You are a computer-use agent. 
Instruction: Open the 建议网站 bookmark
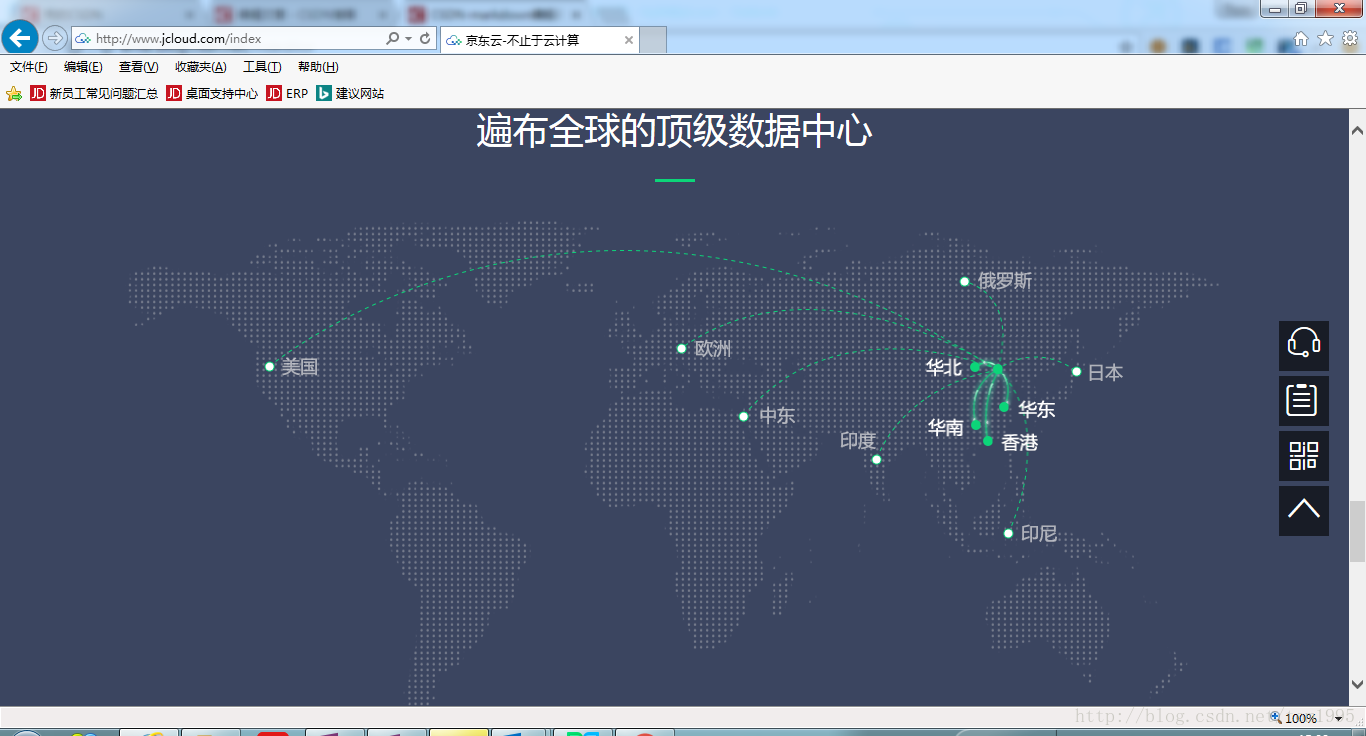(x=350, y=94)
